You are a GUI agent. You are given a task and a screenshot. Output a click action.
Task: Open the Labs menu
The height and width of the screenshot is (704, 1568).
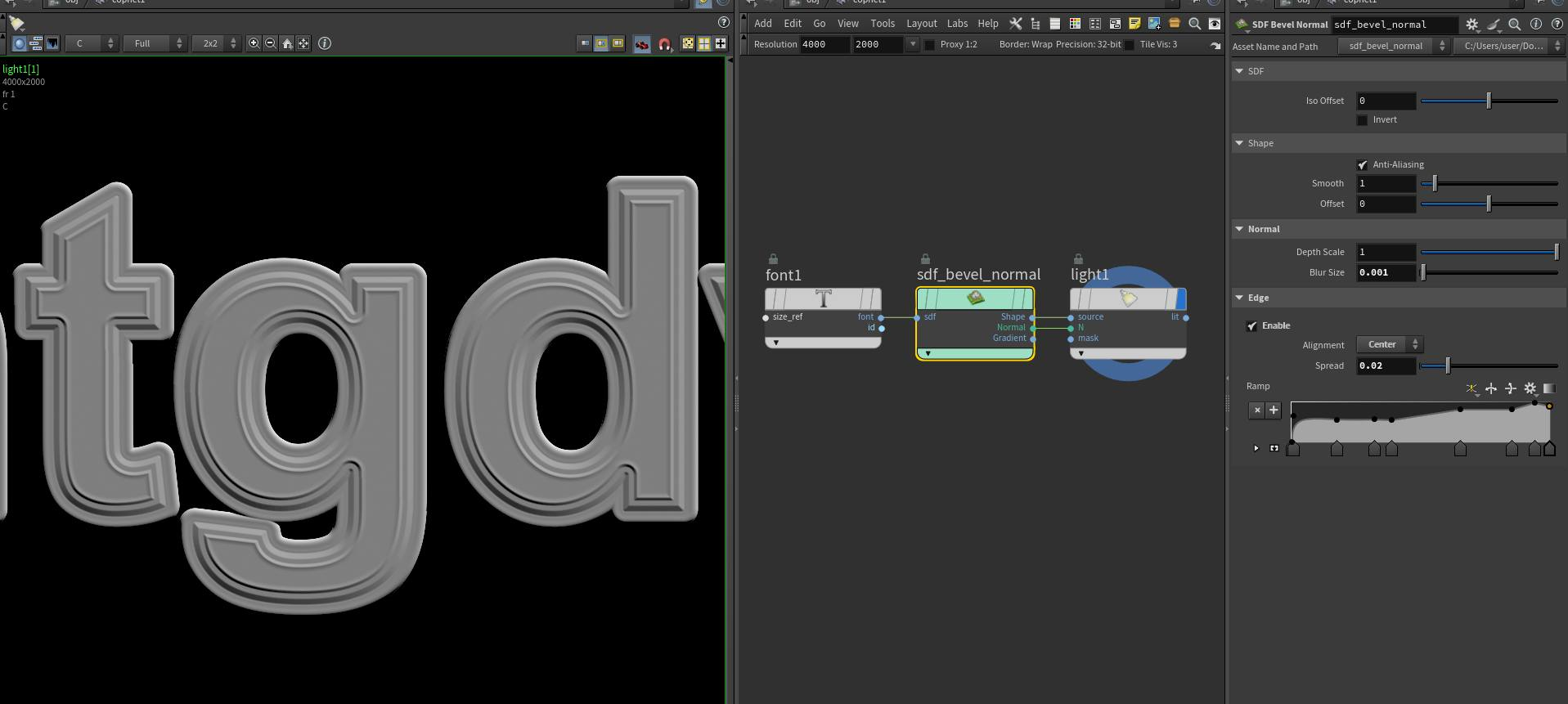point(957,24)
